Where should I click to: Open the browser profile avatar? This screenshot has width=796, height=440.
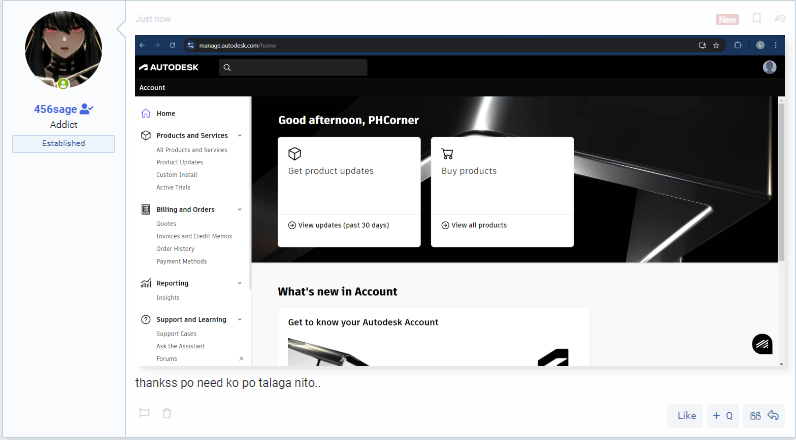tap(760, 45)
